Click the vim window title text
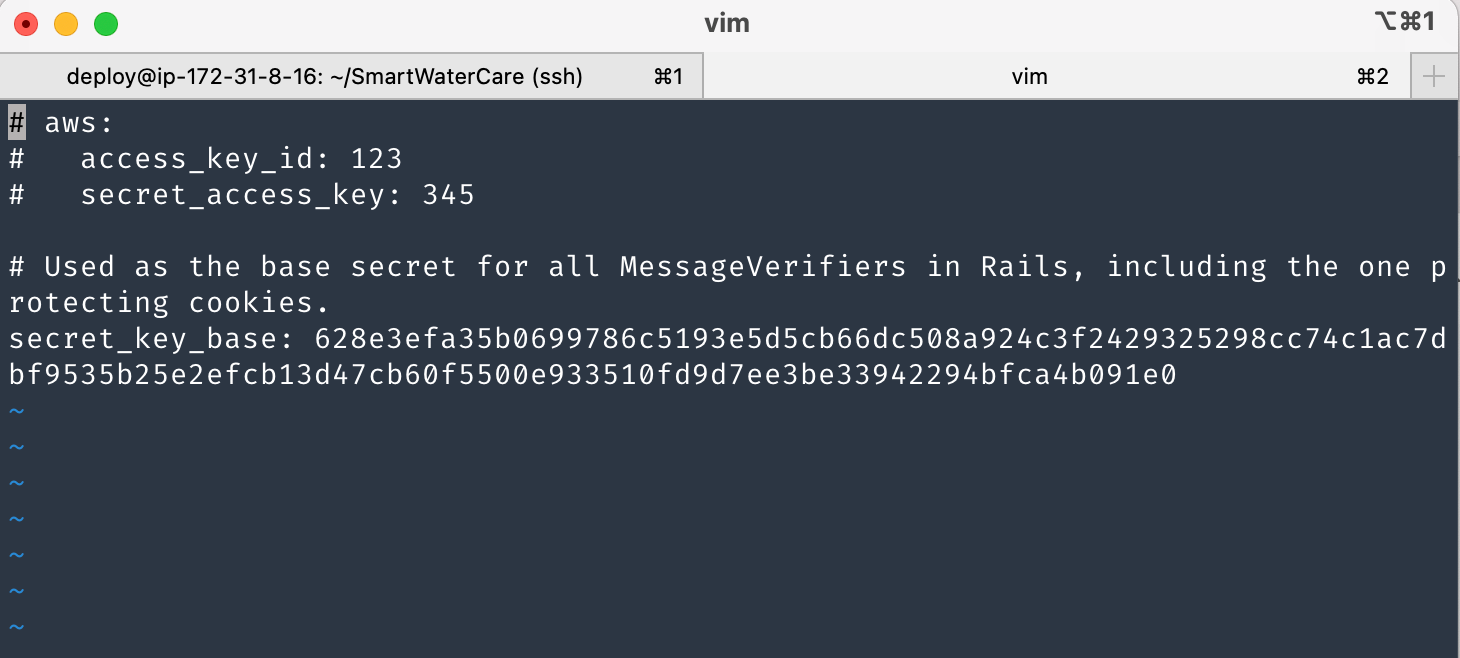The height and width of the screenshot is (658, 1460). 727,23
